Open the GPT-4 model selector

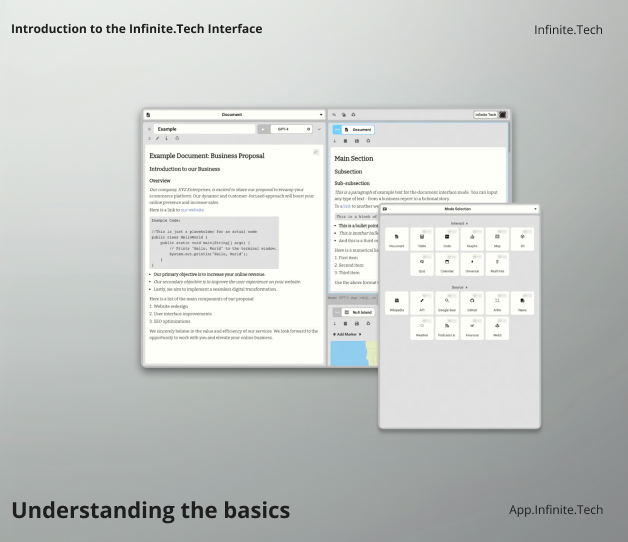pos(292,129)
